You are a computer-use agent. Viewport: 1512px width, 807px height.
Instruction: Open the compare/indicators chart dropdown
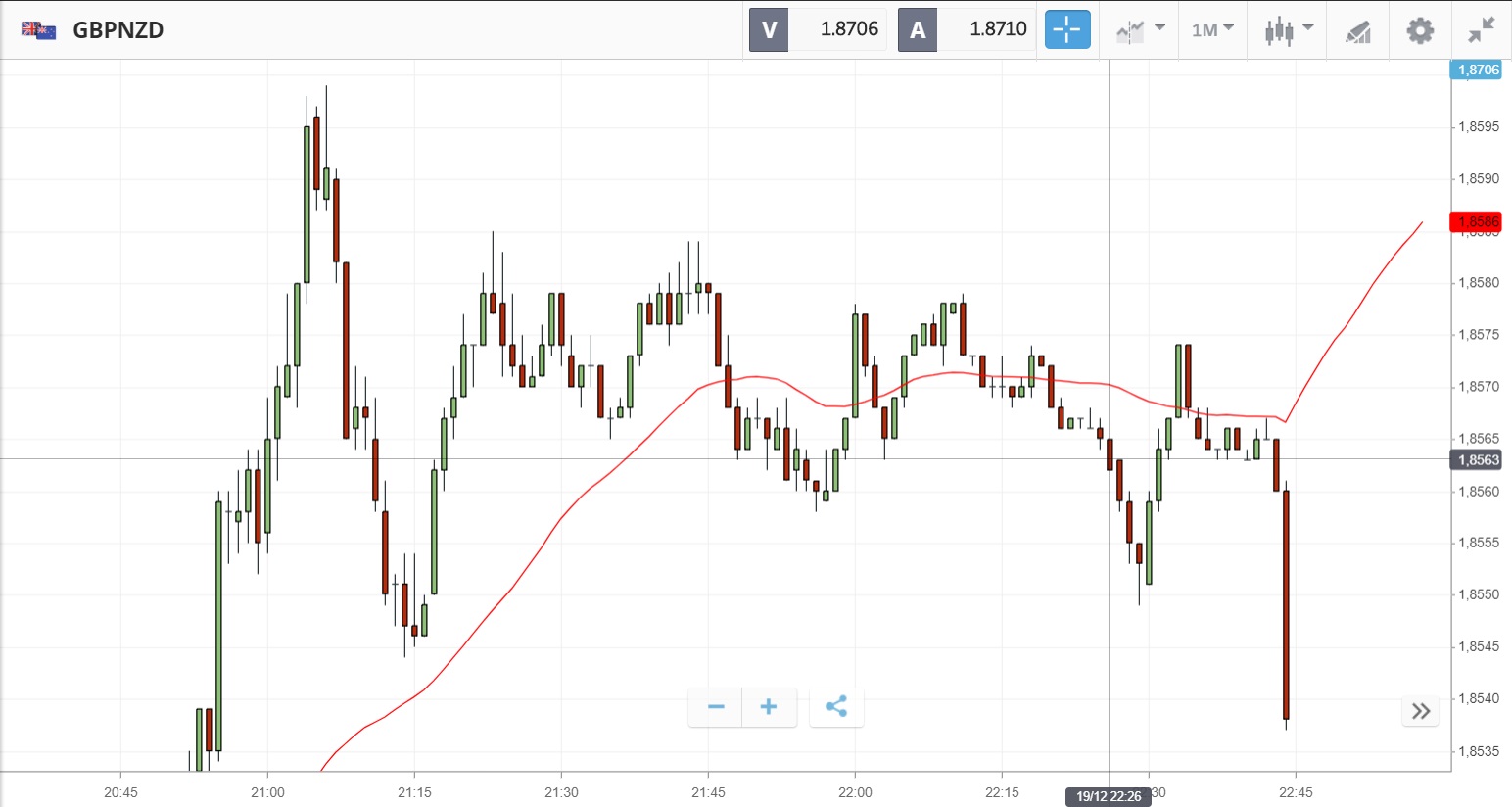point(1140,29)
